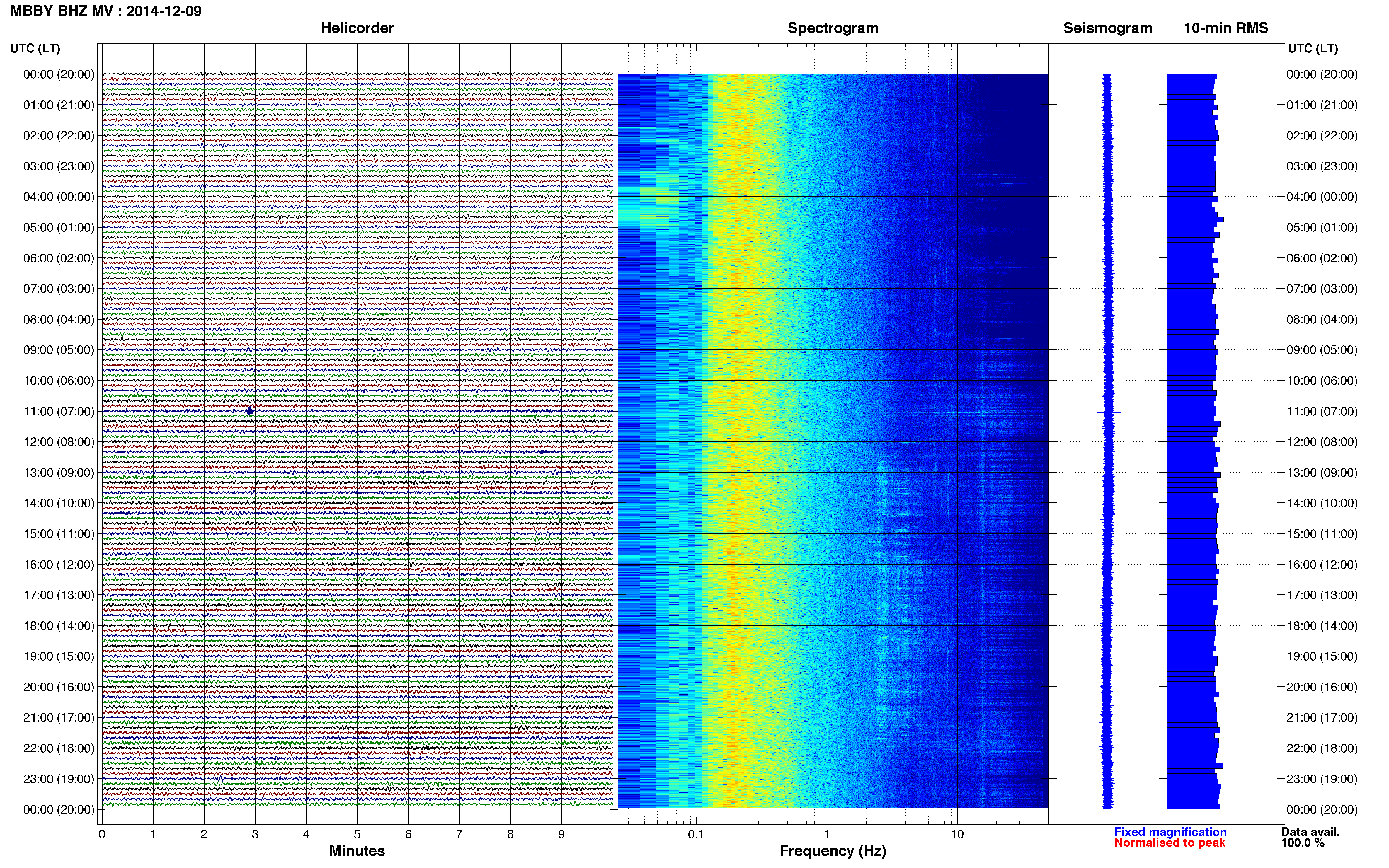The image size is (1389, 868).
Task: Click the left 13:00 (09:00) time label
Action: tap(59, 473)
